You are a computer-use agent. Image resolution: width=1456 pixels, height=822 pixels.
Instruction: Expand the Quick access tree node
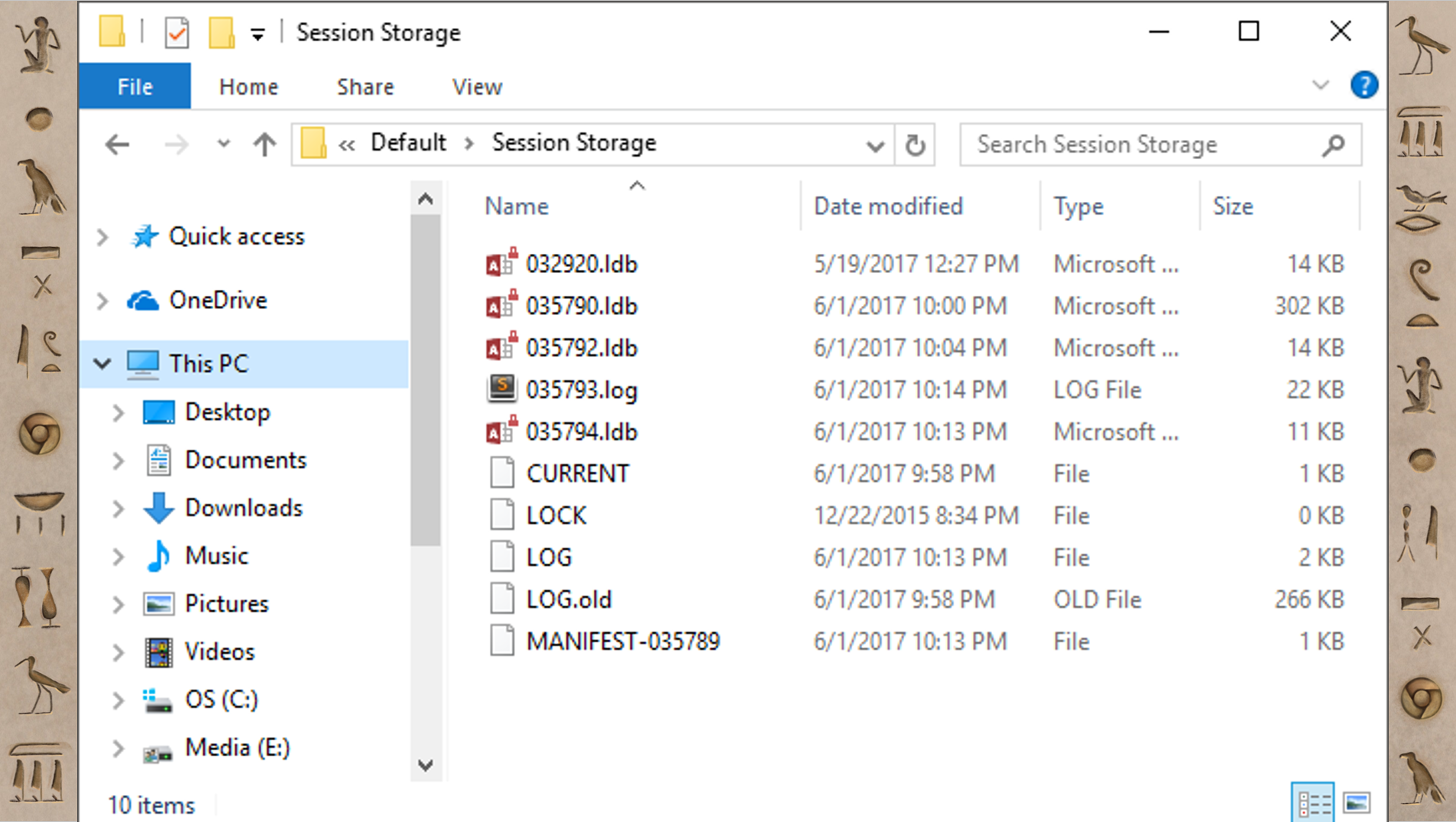click(102, 237)
